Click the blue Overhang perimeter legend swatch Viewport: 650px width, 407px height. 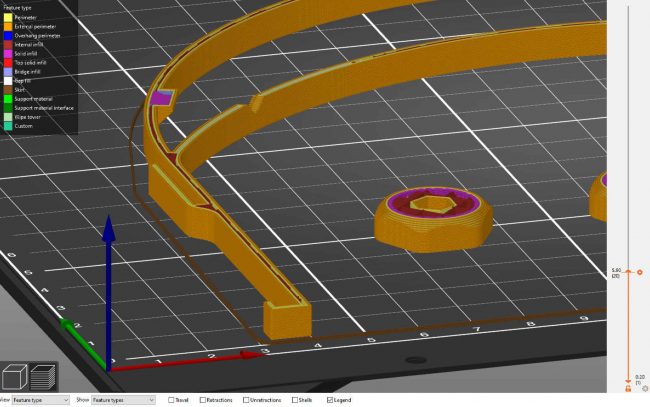click(x=8, y=35)
